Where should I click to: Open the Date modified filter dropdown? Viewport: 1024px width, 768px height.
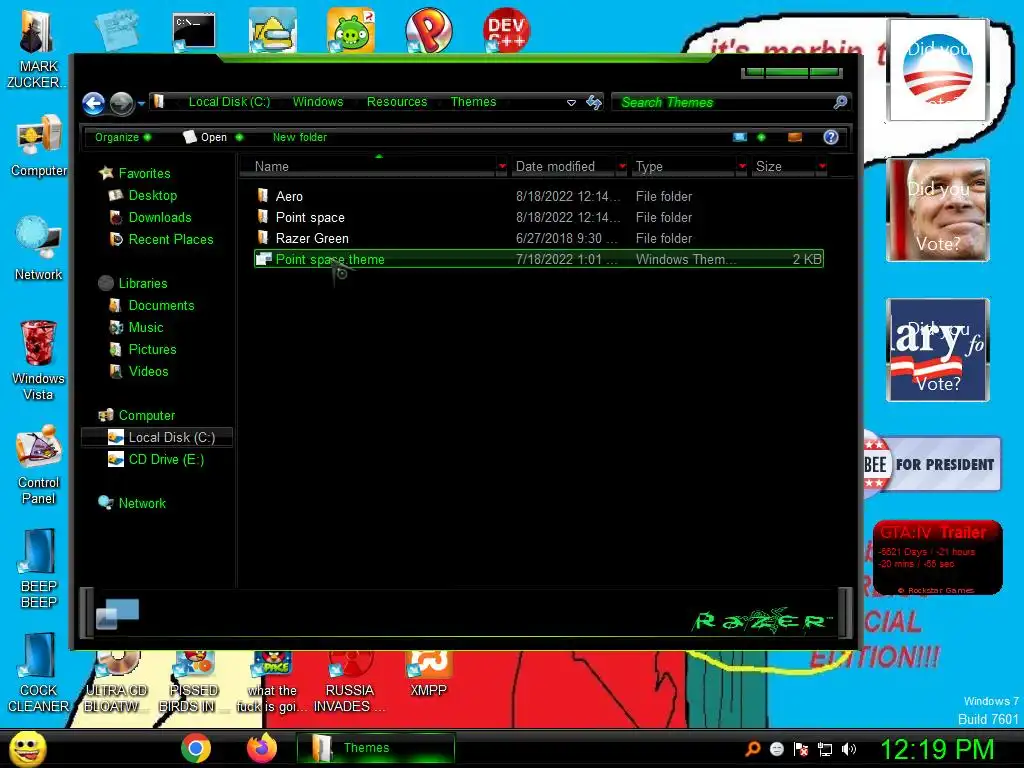tap(622, 167)
